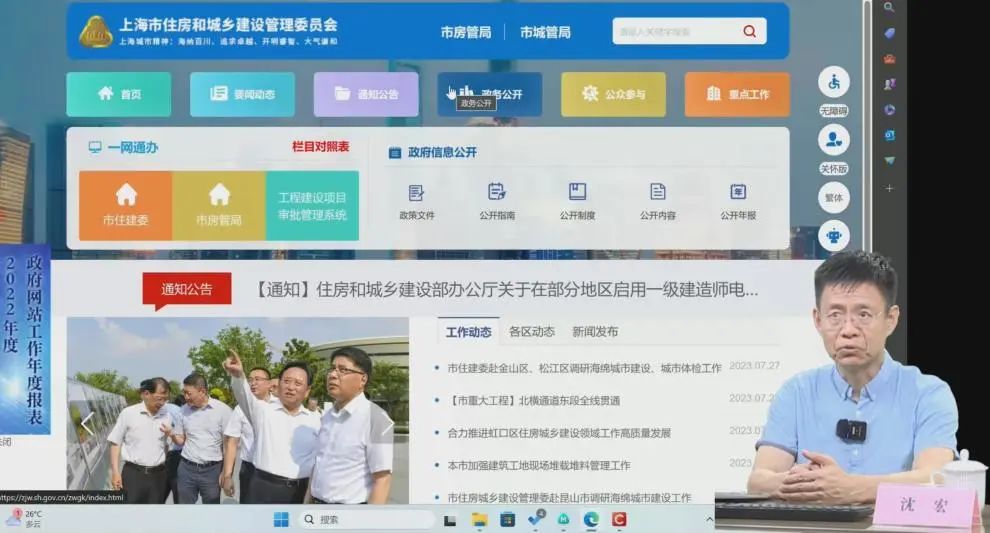Image resolution: width=990 pixels, height=533 pixels.
Task: Show the next carousel photo arrow
Action: (x=387, y=425)
